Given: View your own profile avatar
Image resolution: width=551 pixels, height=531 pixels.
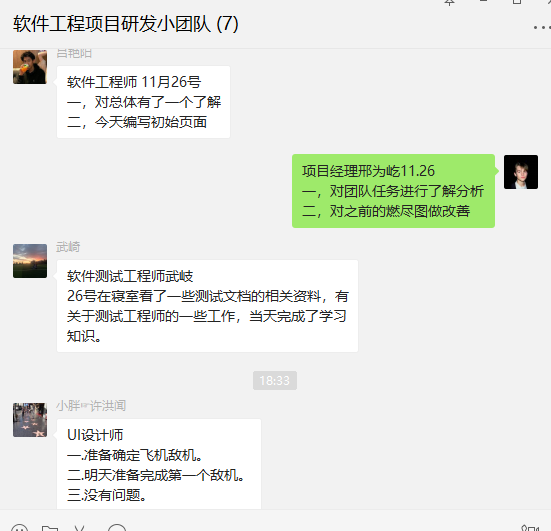Looking at the screenshot, I should pyautogui.click(x=521, y=172).
